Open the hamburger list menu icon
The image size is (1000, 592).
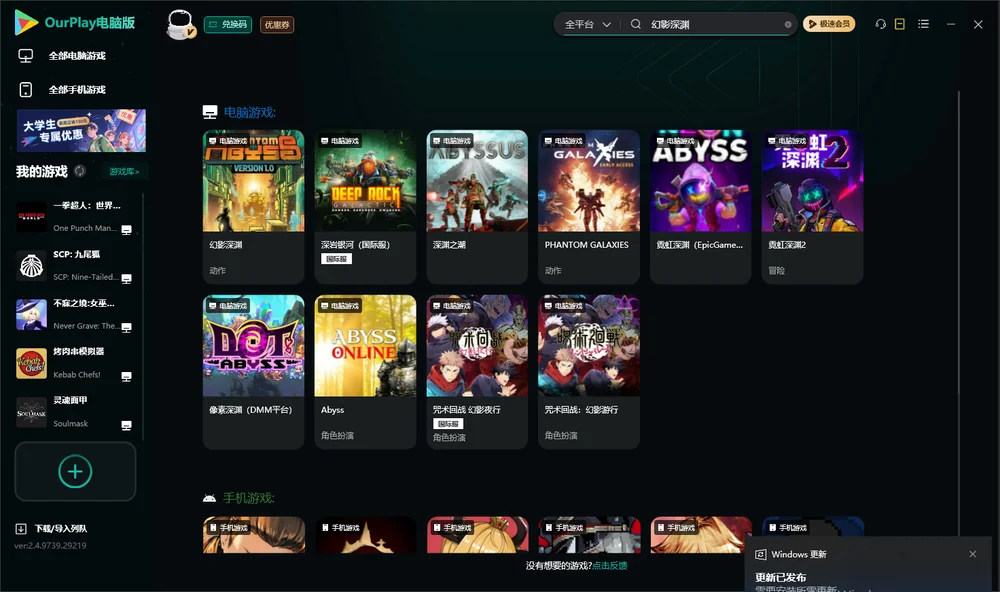923,24
